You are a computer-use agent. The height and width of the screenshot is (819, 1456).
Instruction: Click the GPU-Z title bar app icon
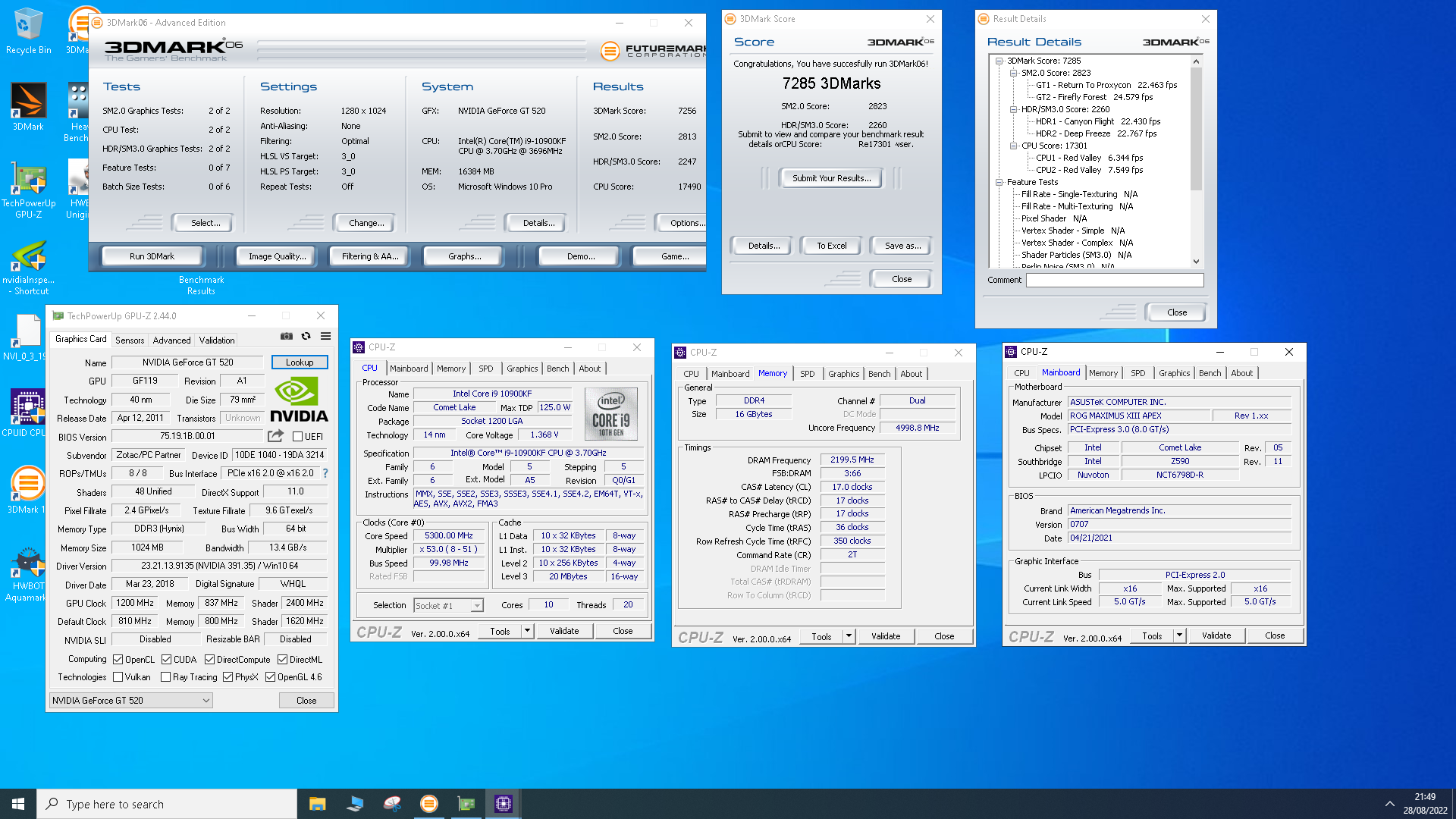coord(58,316)
